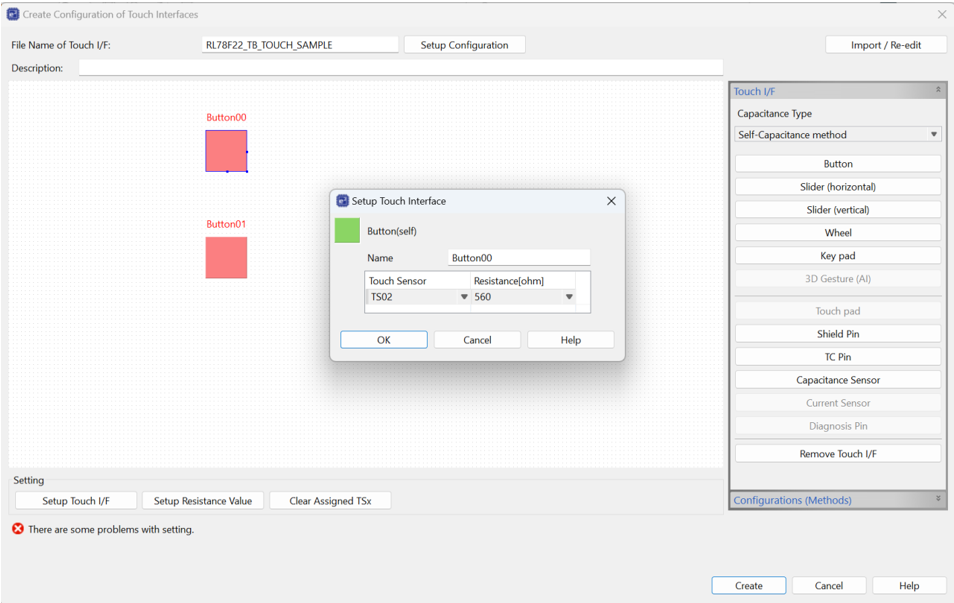This screenshot has height=603, width=954.
Task: Click the File Name of Touch I/F field
Action: [300, 45]
